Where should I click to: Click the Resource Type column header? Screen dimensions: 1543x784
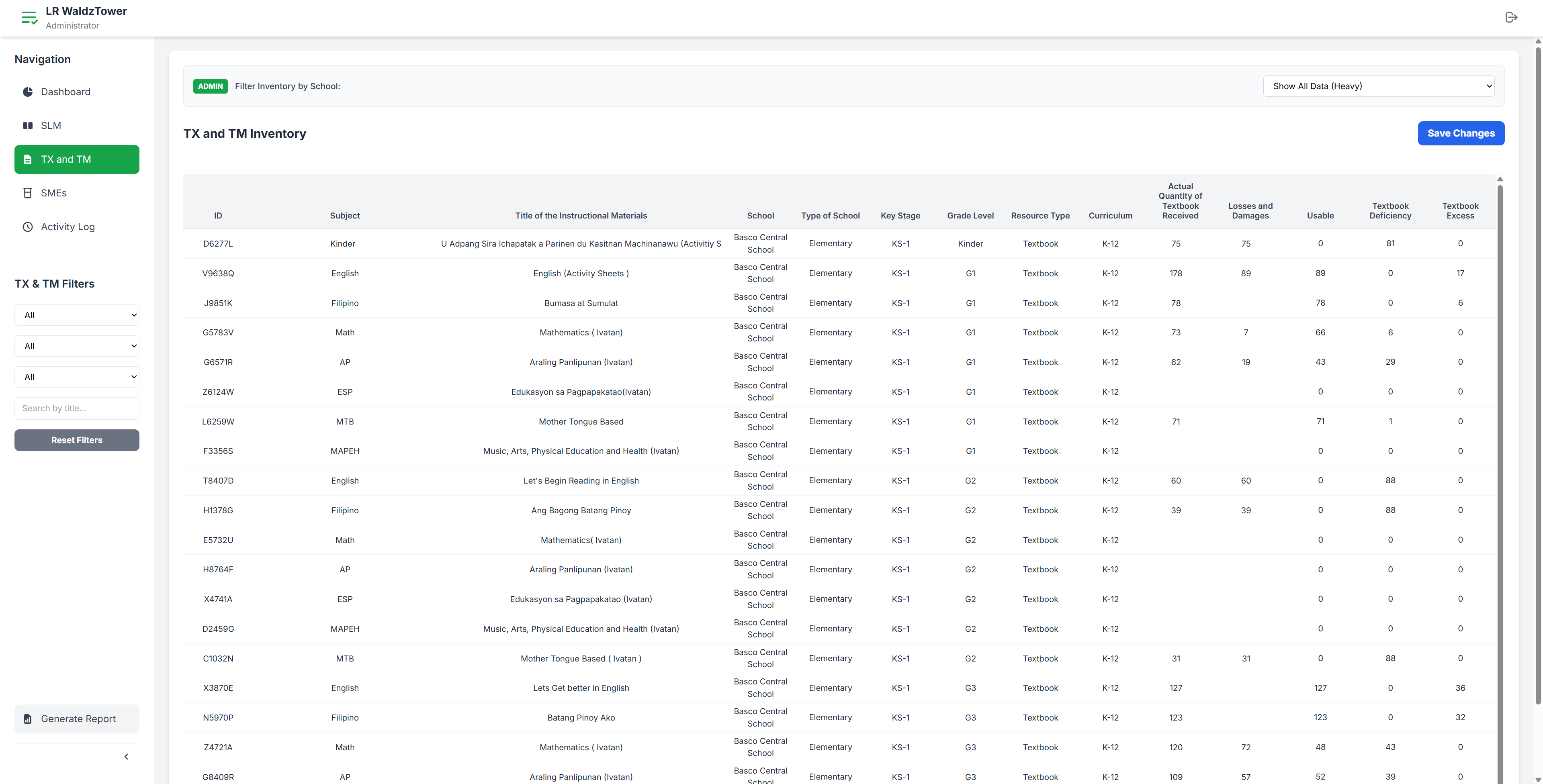pos(1040,216)
